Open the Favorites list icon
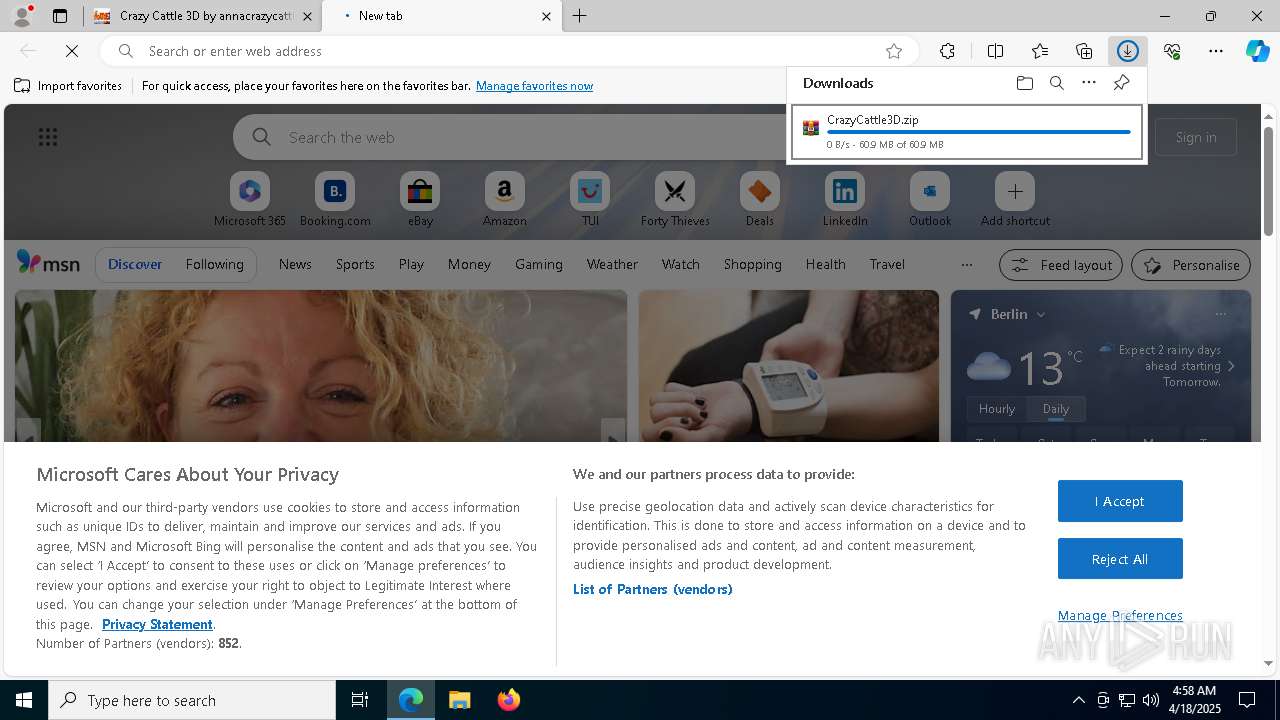Screen dimensions: 1280x720 tap(1040, 51)
